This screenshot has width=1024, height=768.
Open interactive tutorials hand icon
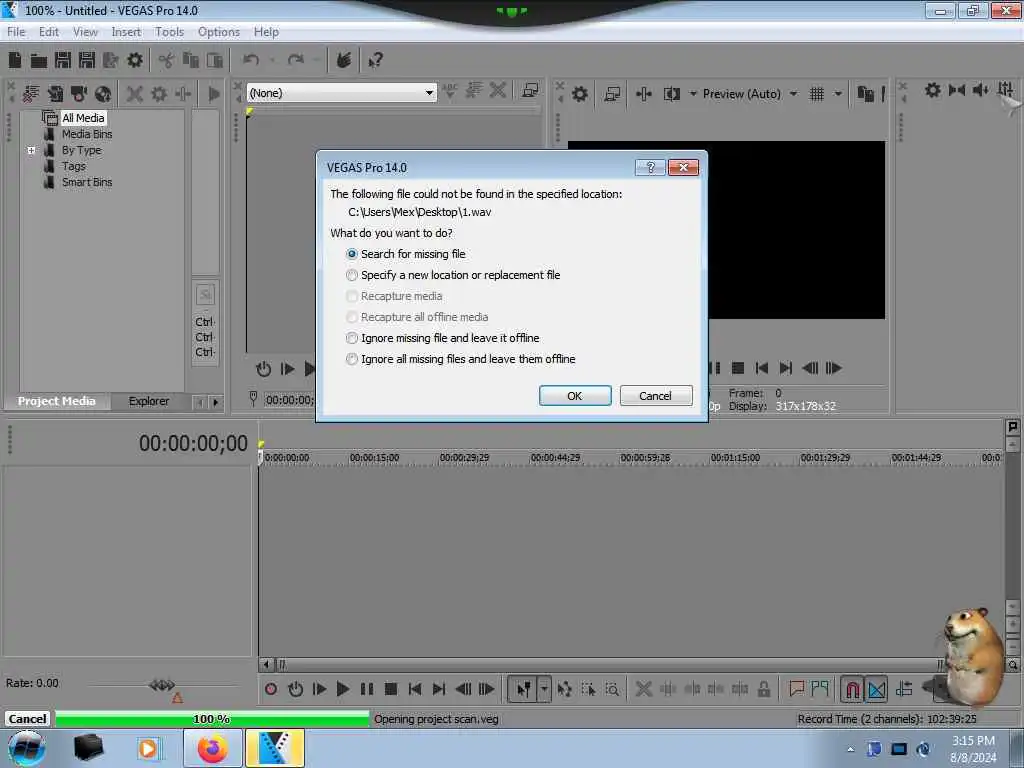pos(344,60)
